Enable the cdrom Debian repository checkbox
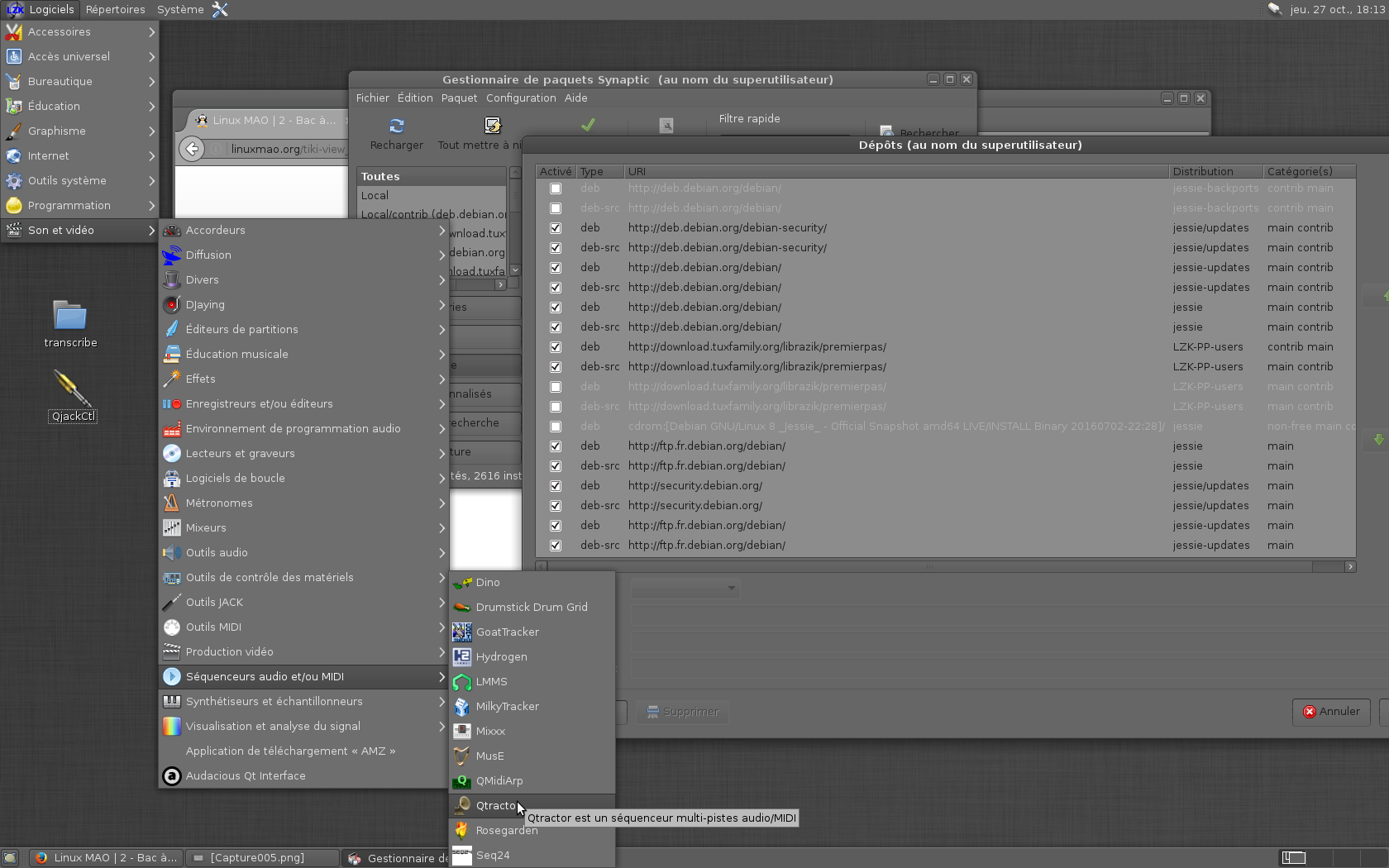 (556, 427)
